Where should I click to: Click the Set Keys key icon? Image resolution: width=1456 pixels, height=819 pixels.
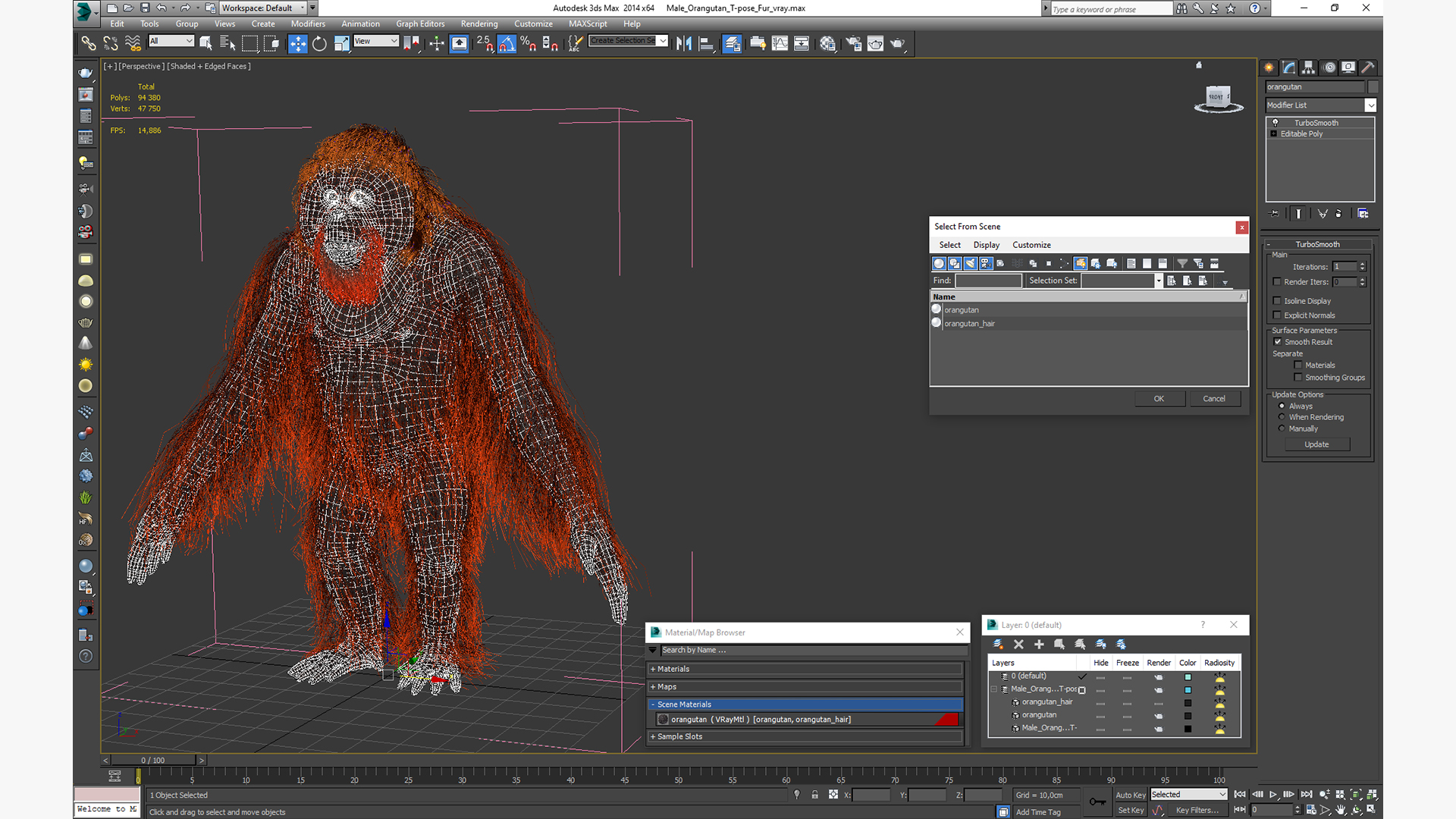tap(1097, 802)
